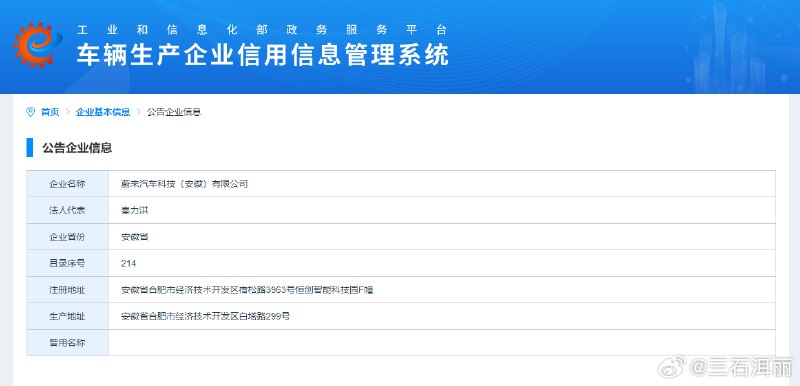Click the location pin breadcrumb icon
The height and width of the screenshot is (386, 800).
coord(31,112)
